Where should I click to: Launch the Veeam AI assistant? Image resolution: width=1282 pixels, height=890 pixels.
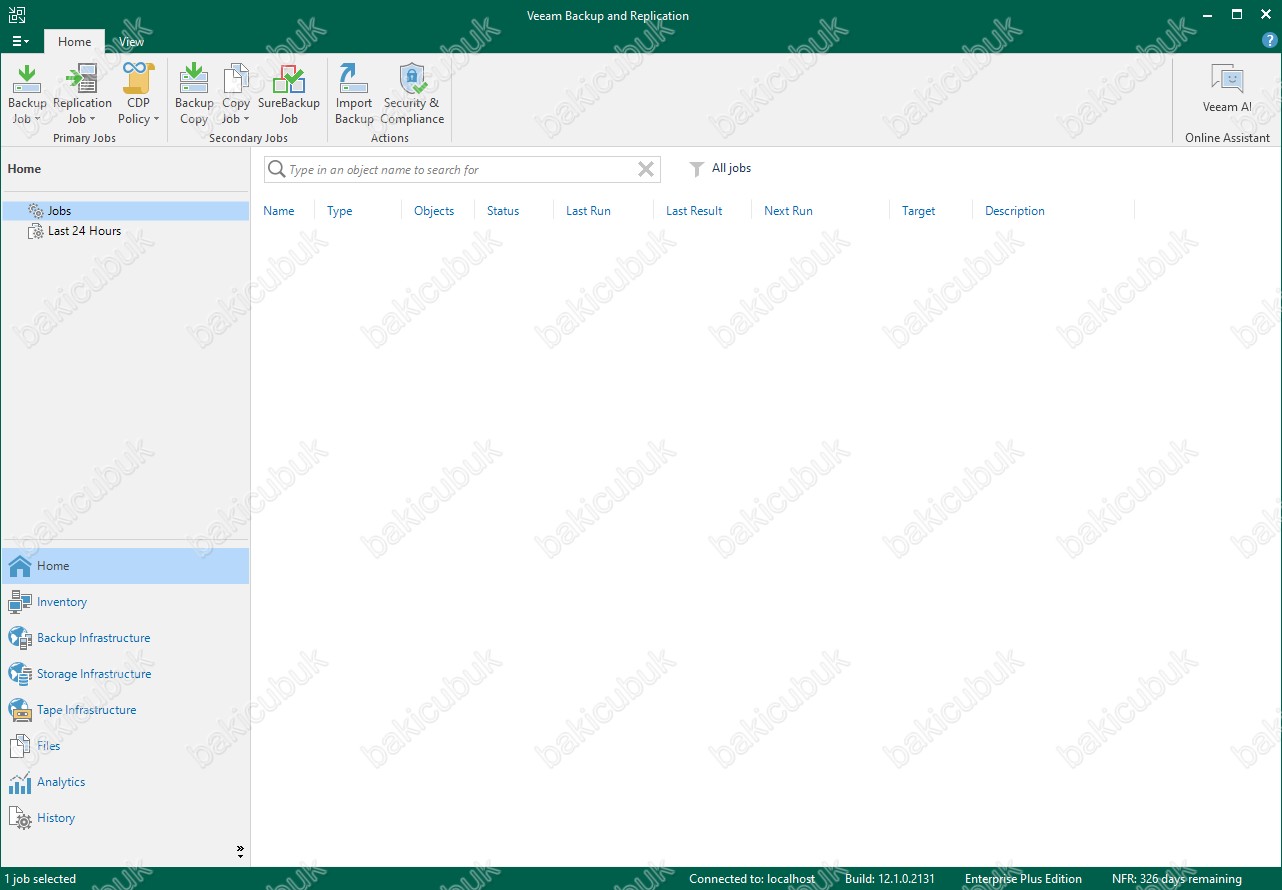1227,89
